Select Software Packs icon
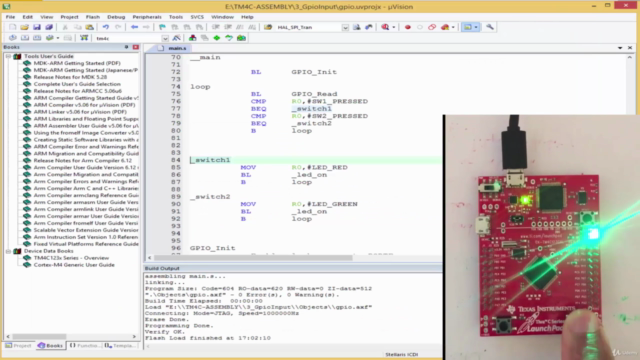This screenshot has height=360, width=640. [229, 38]
